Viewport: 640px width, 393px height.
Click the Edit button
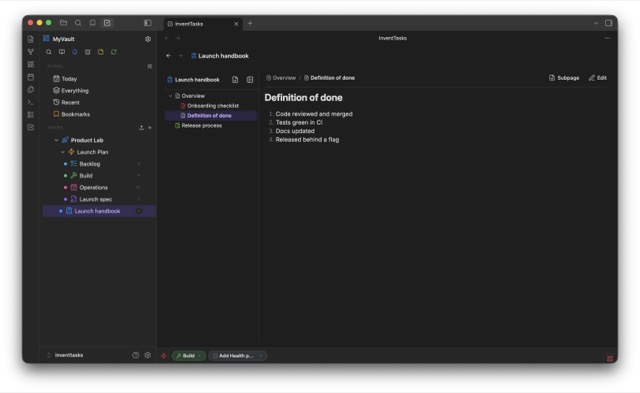[598, 78]
